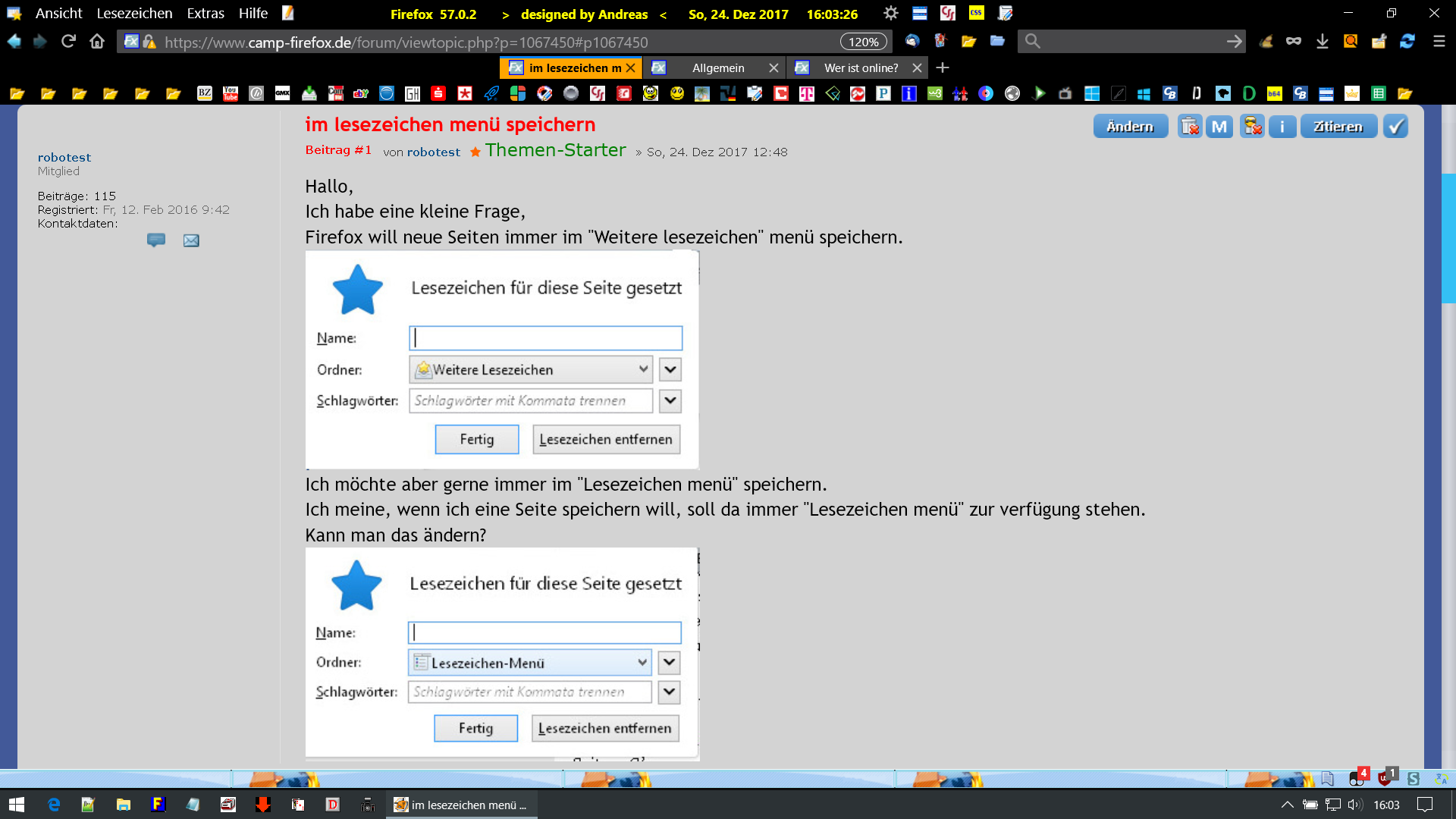
Task: Click the page's vertical scrollbar thumb
Action: (1448, 238)
